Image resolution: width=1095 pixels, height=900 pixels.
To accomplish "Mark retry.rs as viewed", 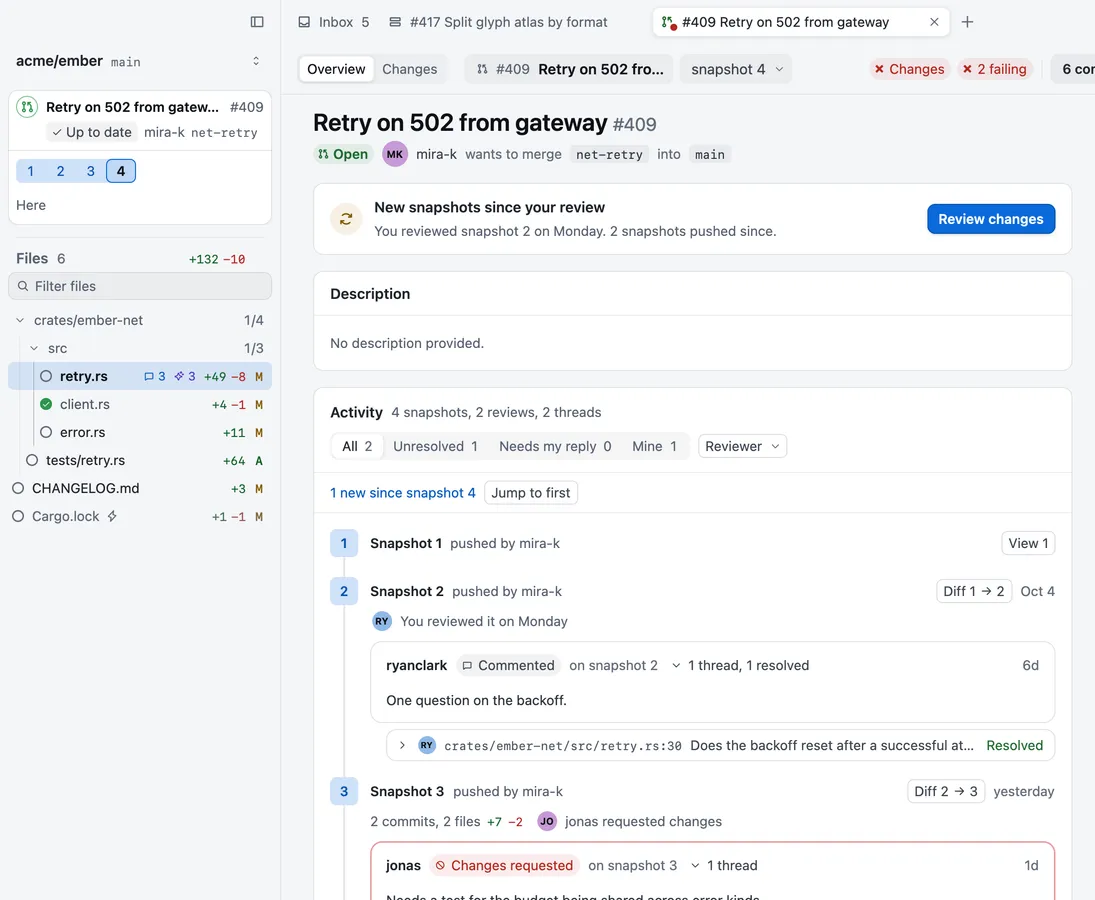I will [46, 376].
